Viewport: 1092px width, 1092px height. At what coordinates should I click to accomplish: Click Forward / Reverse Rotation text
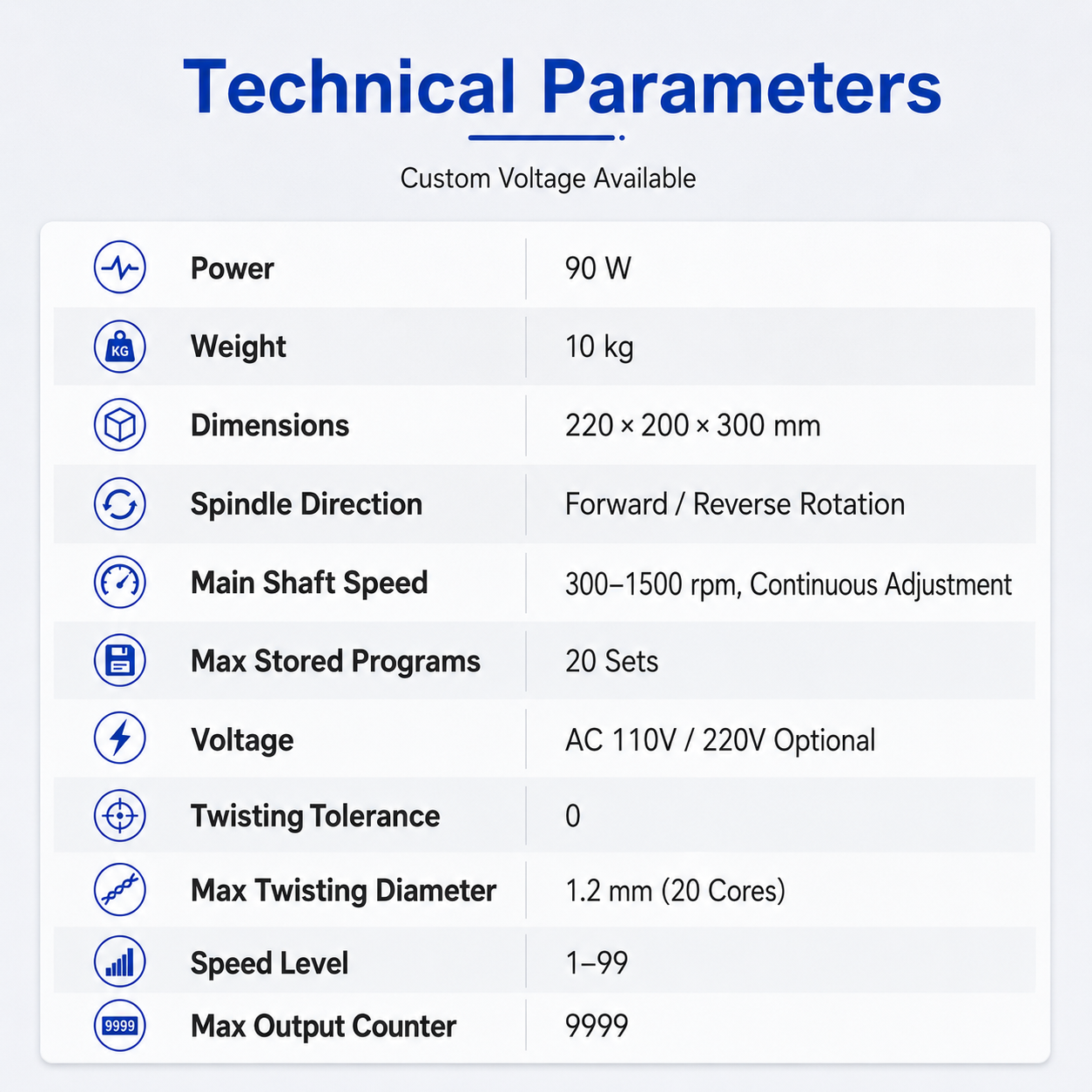point(735,504)
